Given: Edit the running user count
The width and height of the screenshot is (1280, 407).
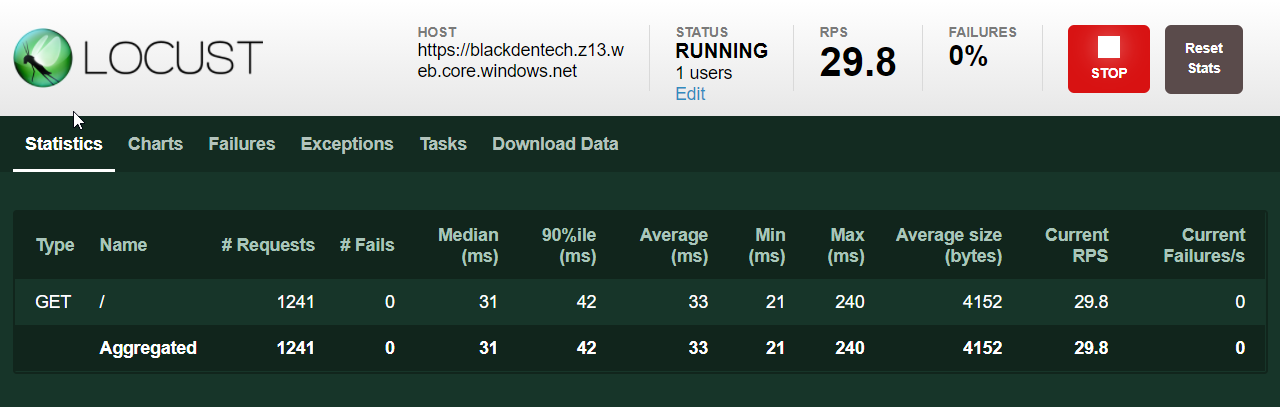Looking at the screenshot, I should coord(690,94).
